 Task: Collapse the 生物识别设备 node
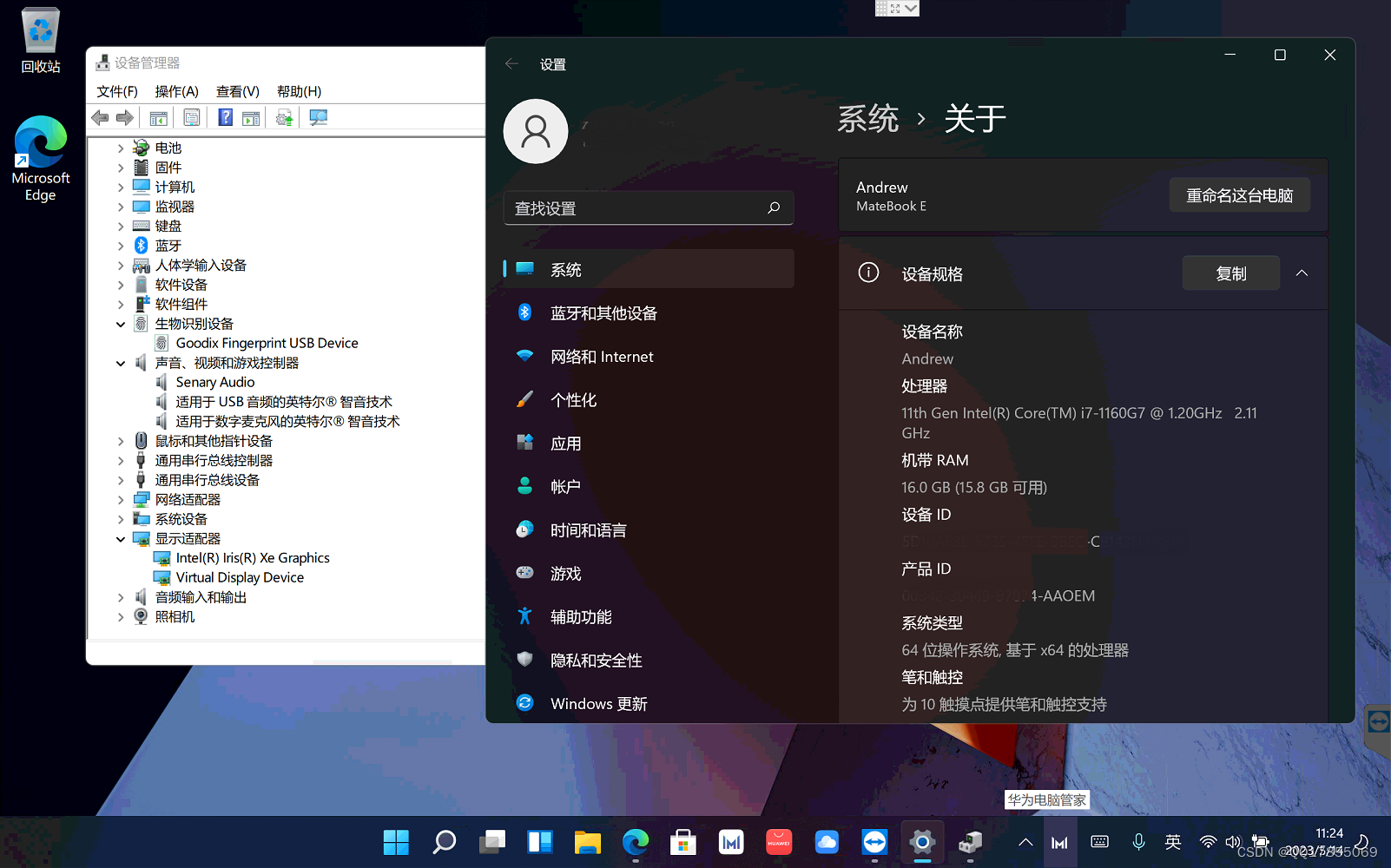point(121,324)
